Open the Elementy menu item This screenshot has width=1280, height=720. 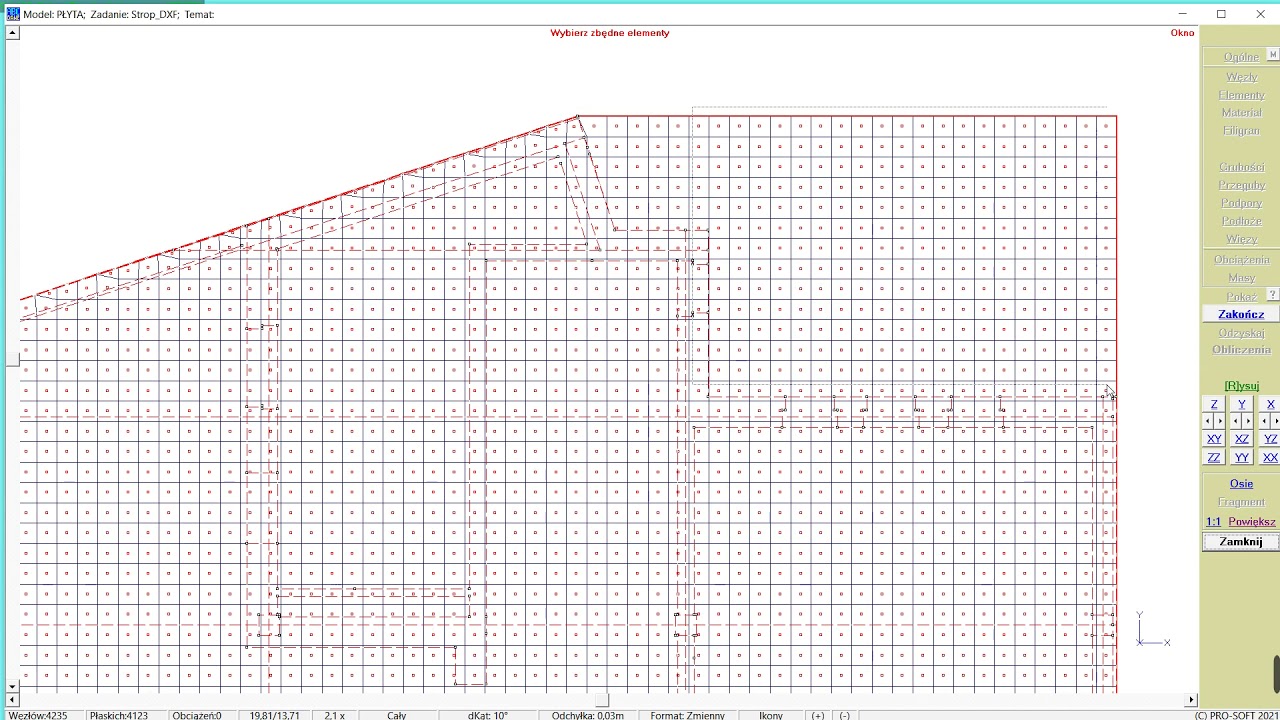(1241, 95)
